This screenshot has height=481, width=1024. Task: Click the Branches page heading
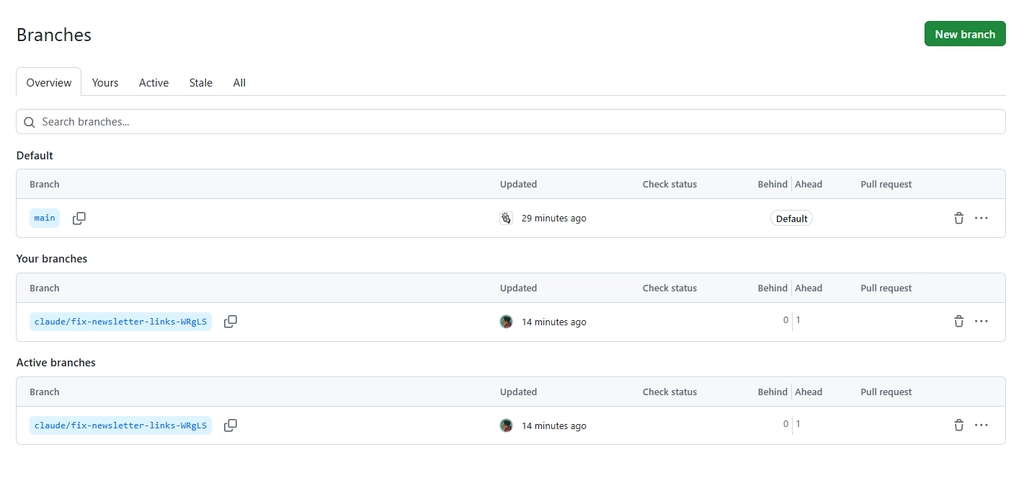[54, 35]
